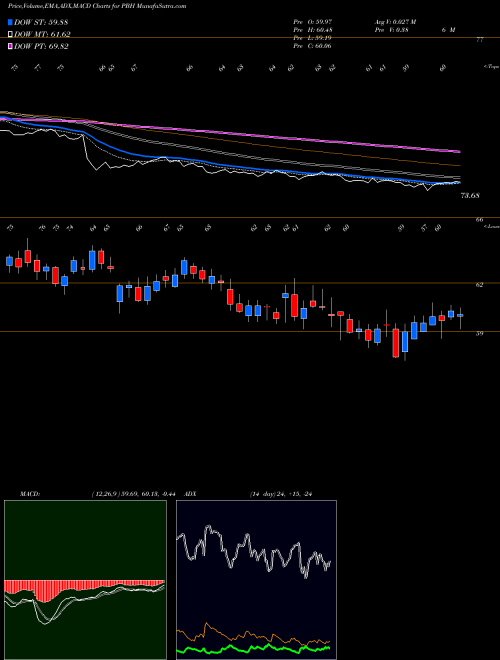Click the 'ADX' panel heading
The width and height of the screenshot is (500, 660).
[x=189, y=494]
